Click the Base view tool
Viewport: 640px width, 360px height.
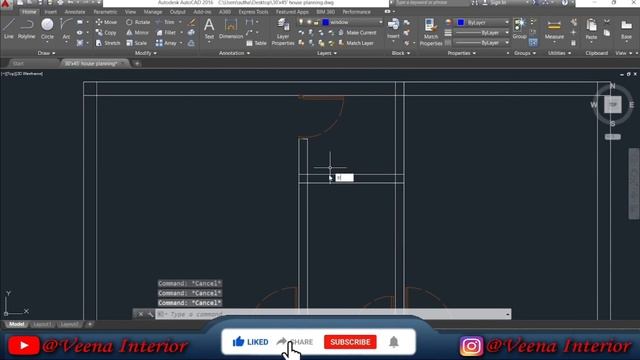coord(627,29)
